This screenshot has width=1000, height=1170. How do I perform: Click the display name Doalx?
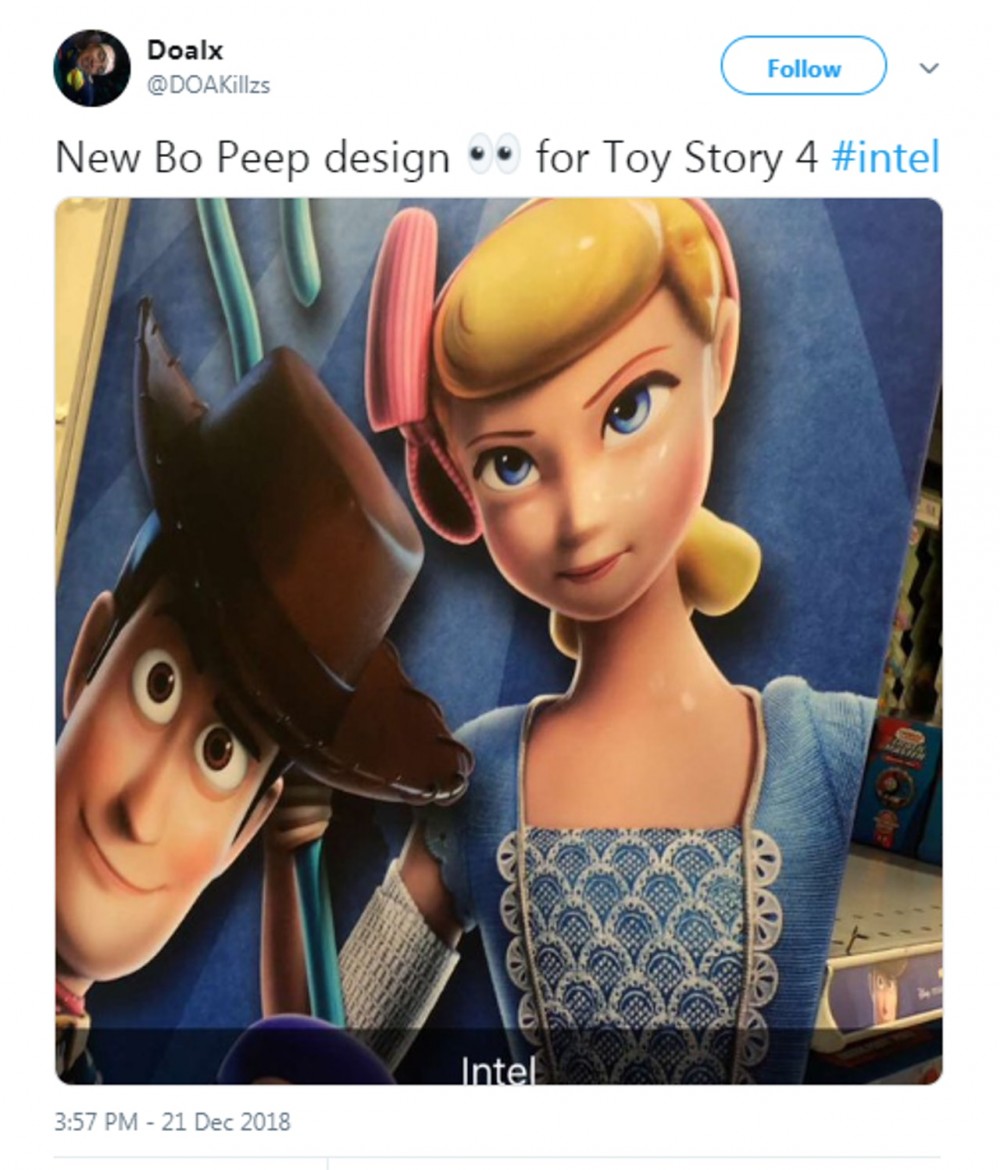click(184, 50)
